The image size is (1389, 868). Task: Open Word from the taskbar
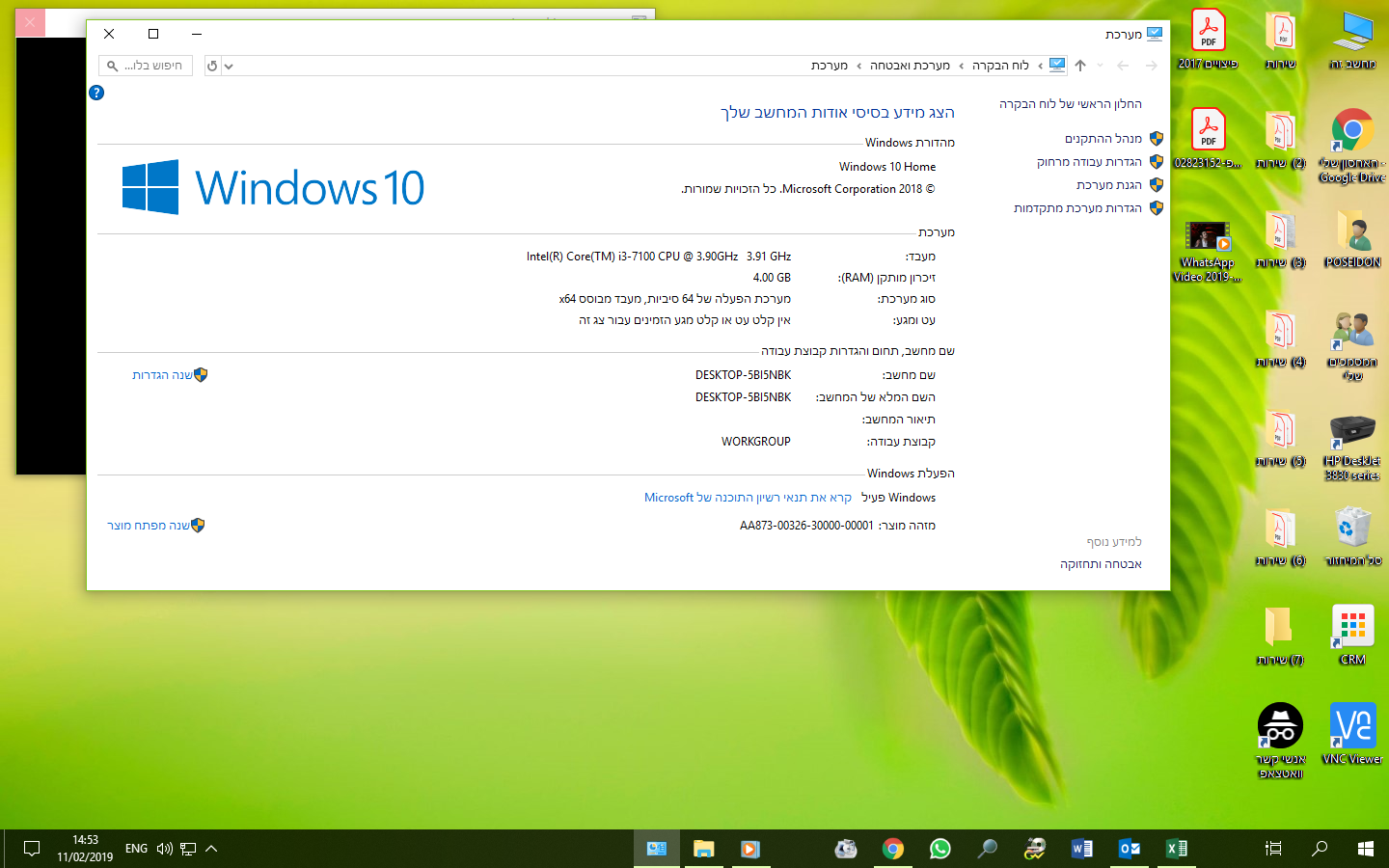pyautogui.click(x=1081, y=849)
